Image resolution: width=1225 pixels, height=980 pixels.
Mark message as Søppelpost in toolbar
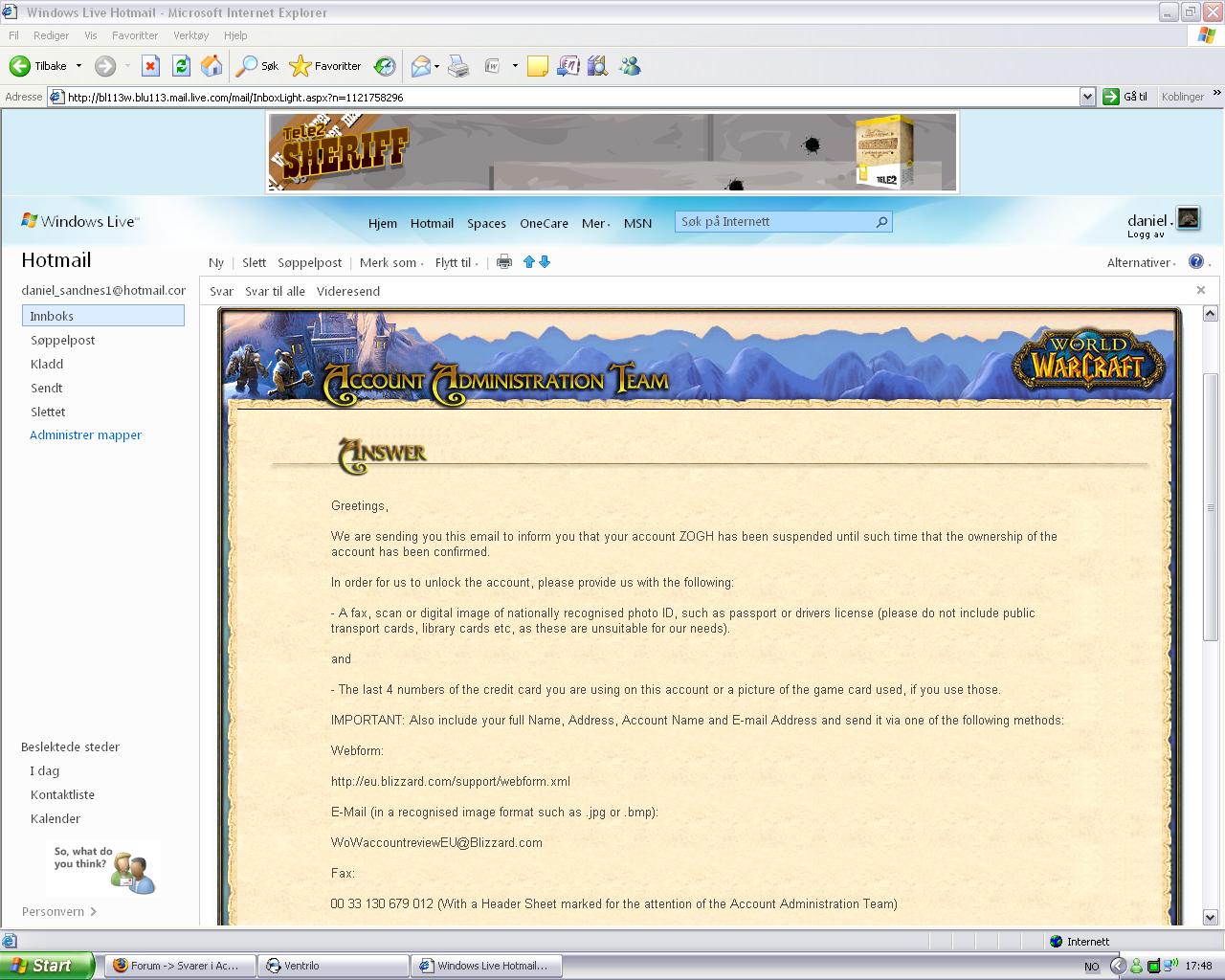(309, 262)
